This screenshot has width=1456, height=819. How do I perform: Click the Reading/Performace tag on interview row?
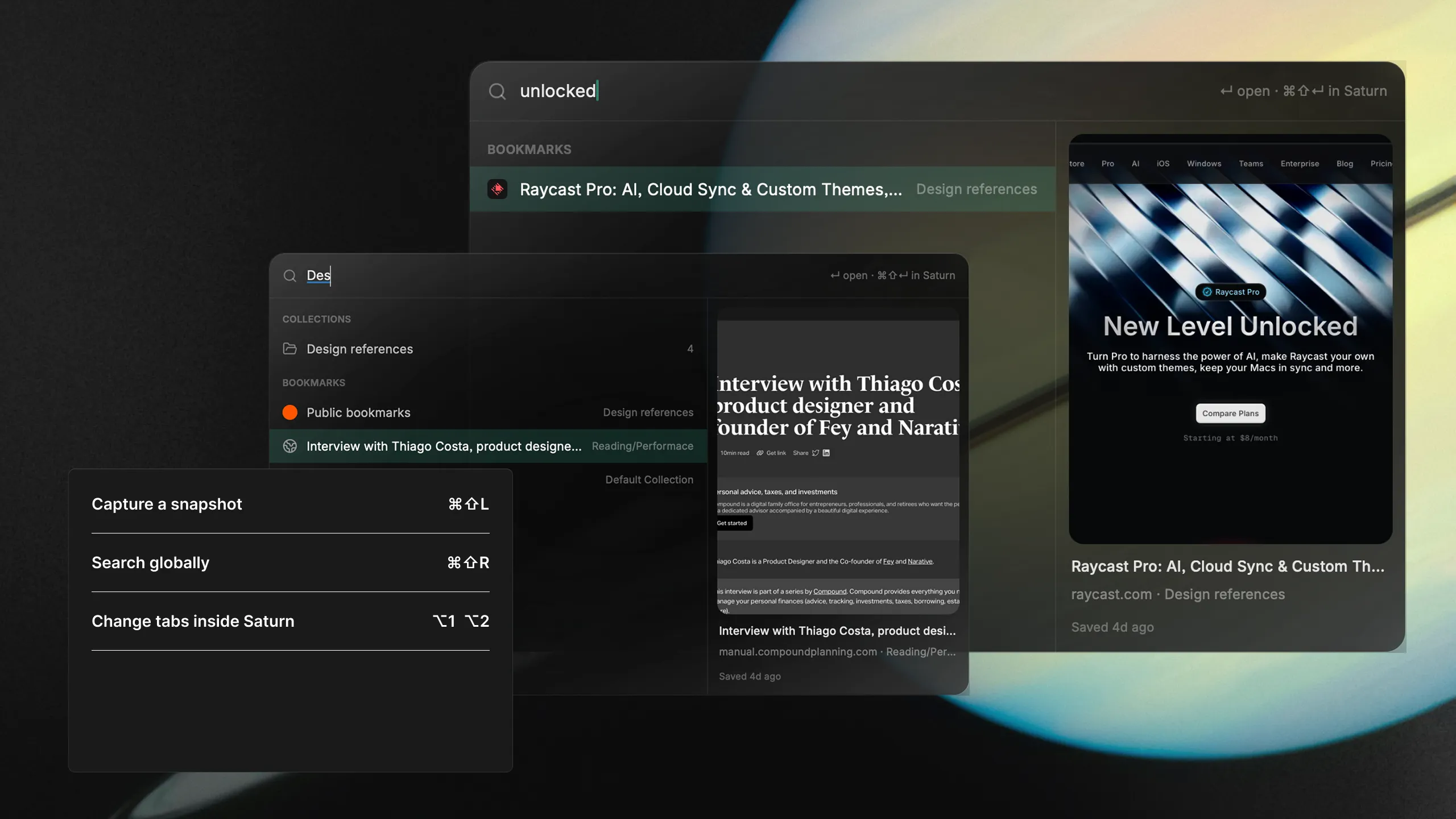click(642, 446)
